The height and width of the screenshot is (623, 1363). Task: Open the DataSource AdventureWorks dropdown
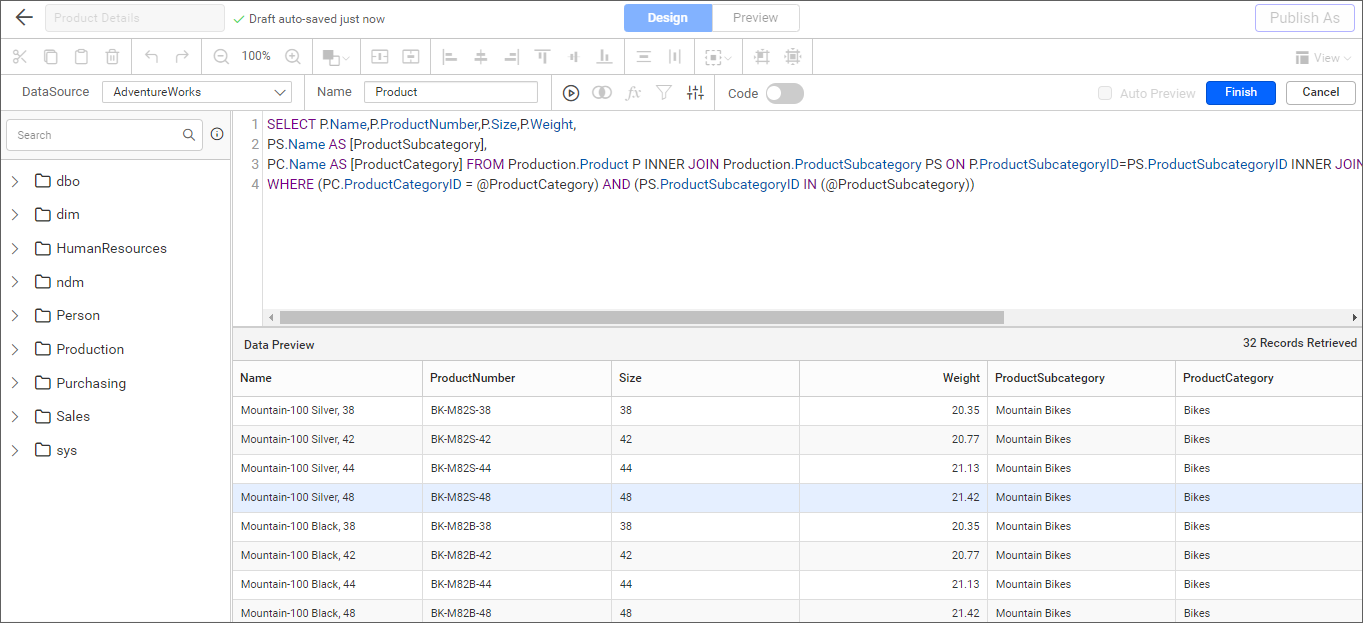click(x=197, y=92)
